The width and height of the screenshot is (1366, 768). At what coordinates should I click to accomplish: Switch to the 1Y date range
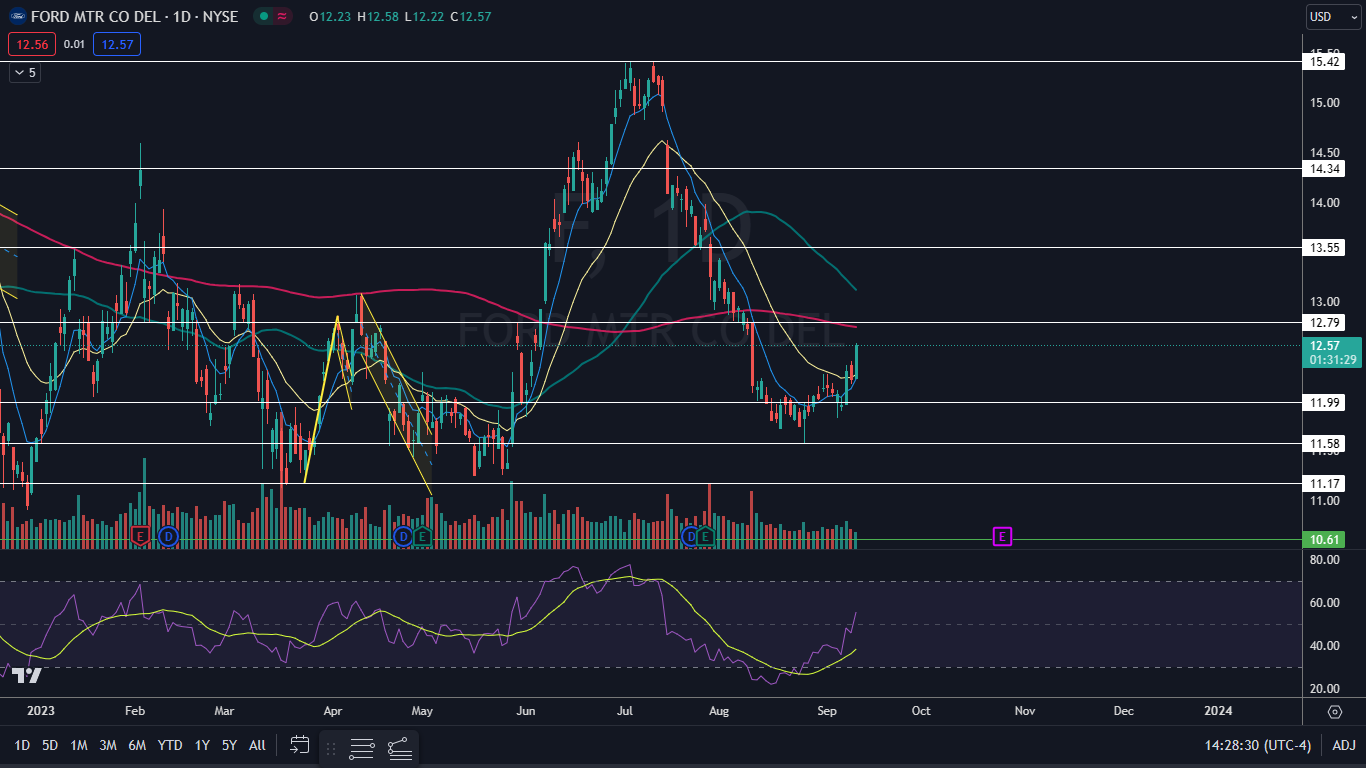202,745
